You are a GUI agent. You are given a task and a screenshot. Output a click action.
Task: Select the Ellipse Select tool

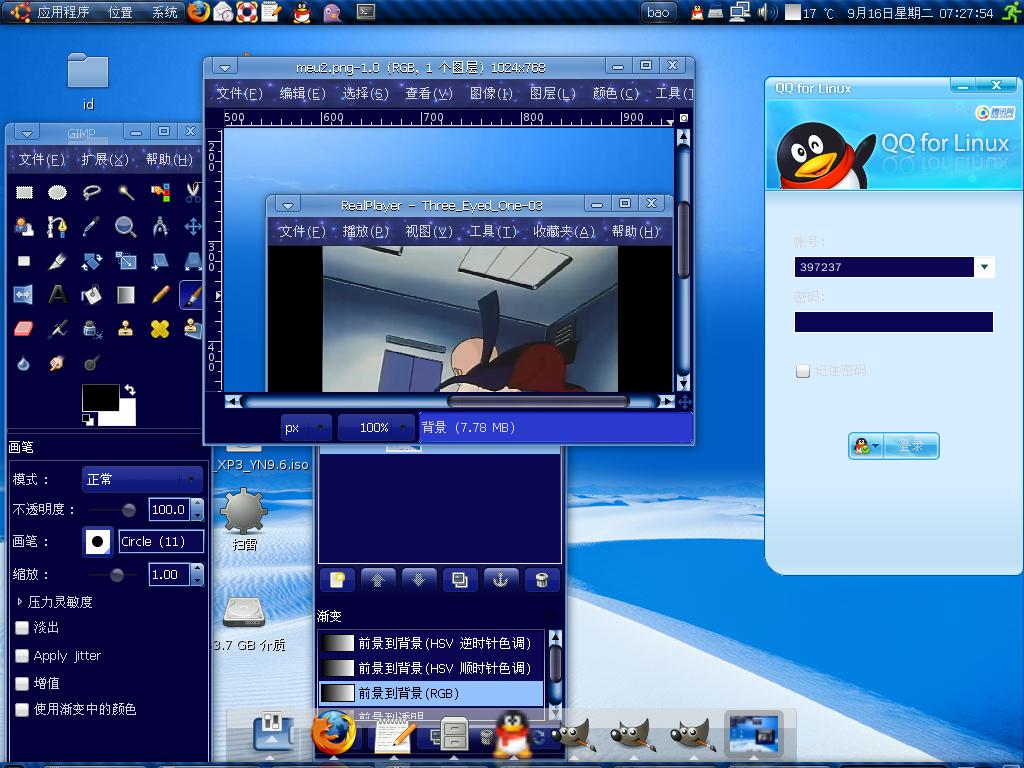(x=57, y=192)
